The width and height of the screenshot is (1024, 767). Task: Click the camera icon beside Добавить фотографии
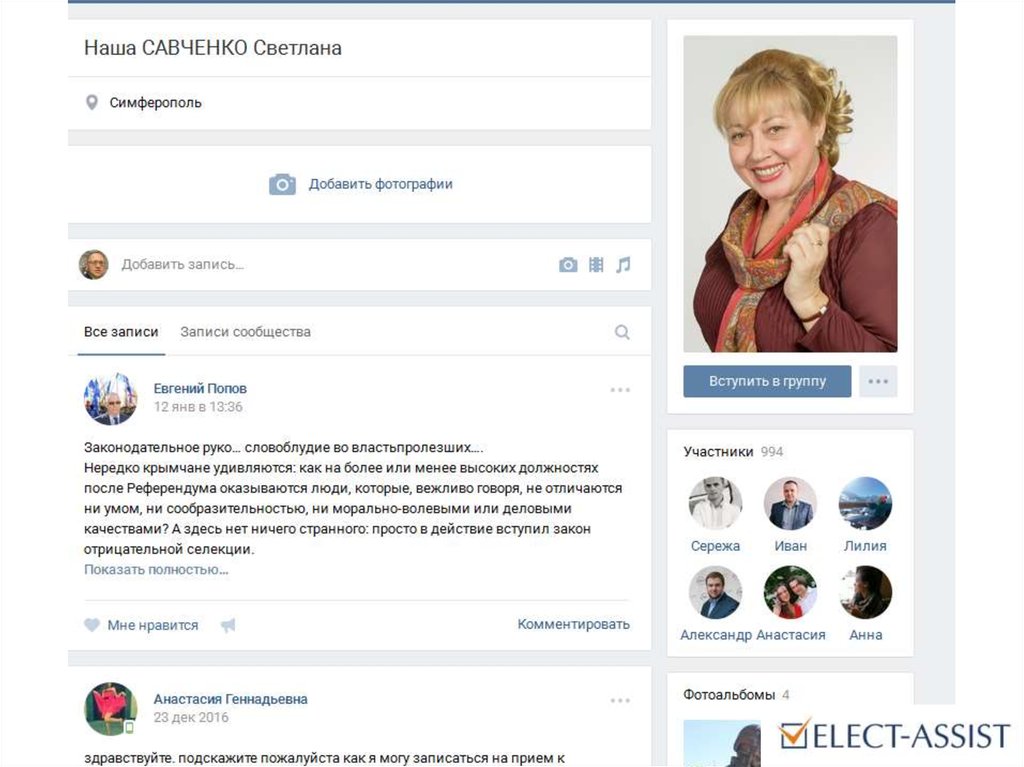(x=282, y=184)
